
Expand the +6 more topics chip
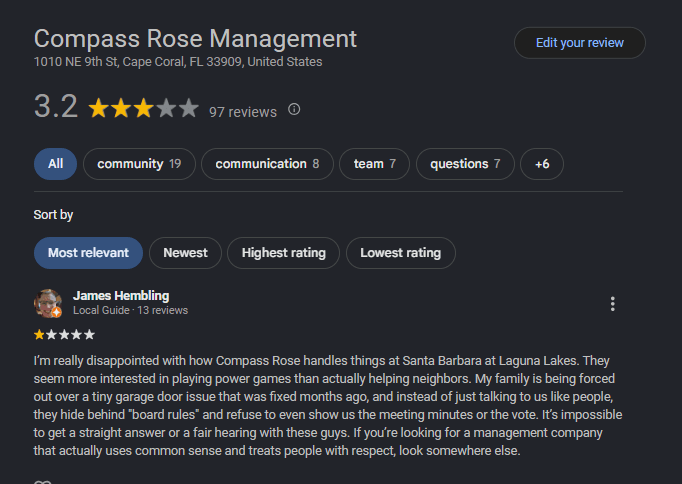542,164
